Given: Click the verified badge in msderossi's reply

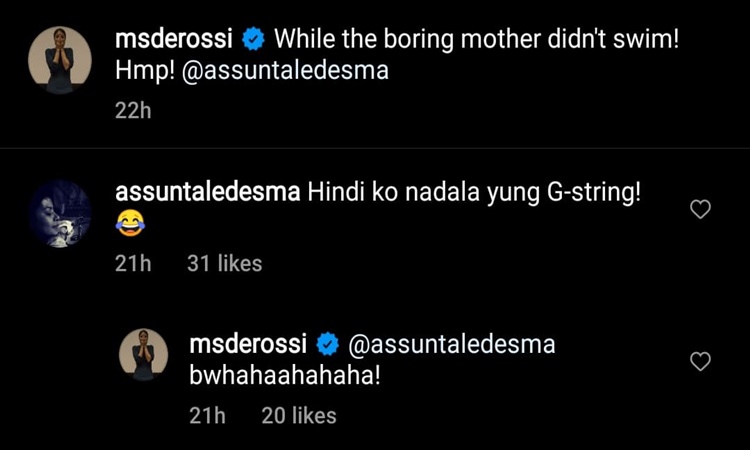Looking at the screenshot, I should [x=327, y=345].
